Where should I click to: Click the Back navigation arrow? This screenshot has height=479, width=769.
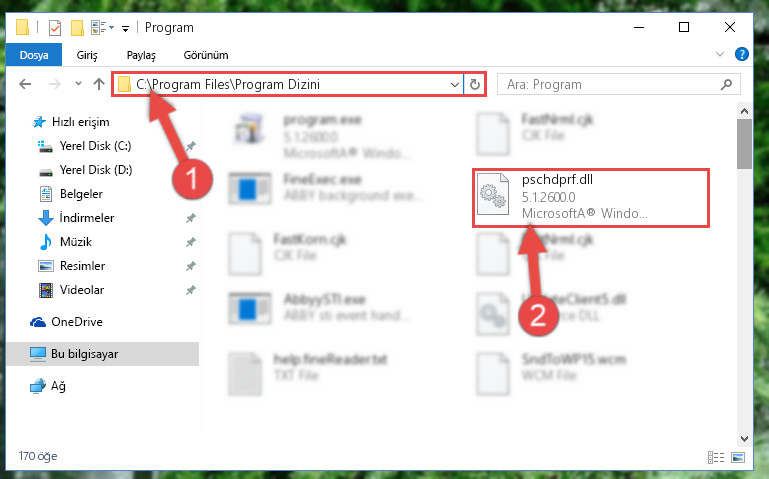click(x=25, y=84)
